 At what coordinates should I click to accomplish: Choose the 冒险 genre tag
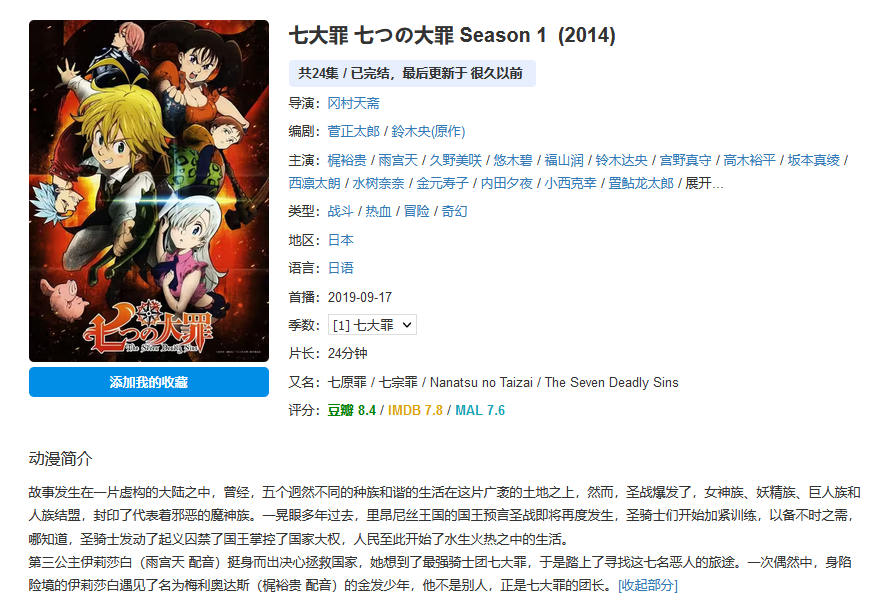(416, 211)
